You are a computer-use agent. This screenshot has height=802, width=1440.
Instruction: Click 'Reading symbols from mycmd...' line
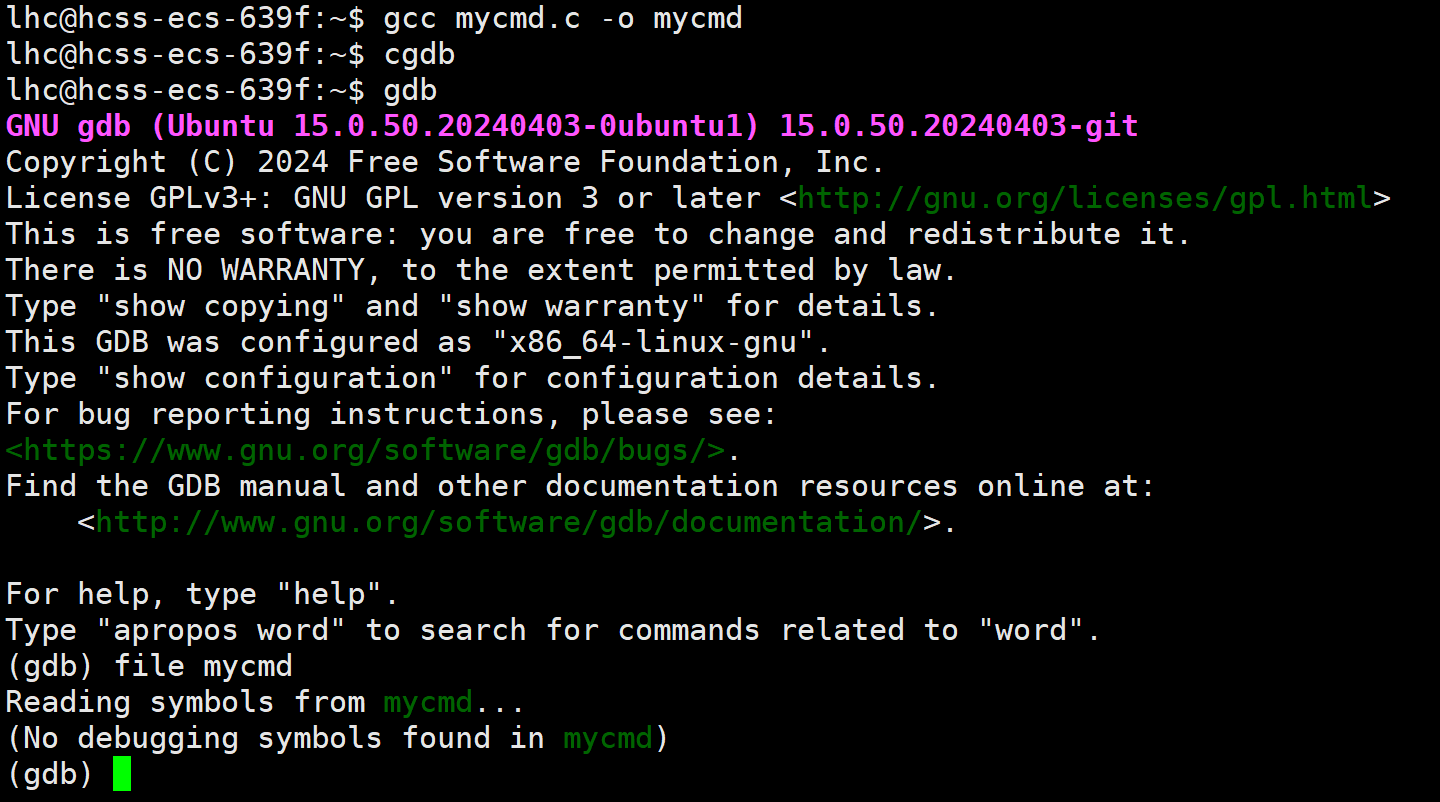click(266, 702)
